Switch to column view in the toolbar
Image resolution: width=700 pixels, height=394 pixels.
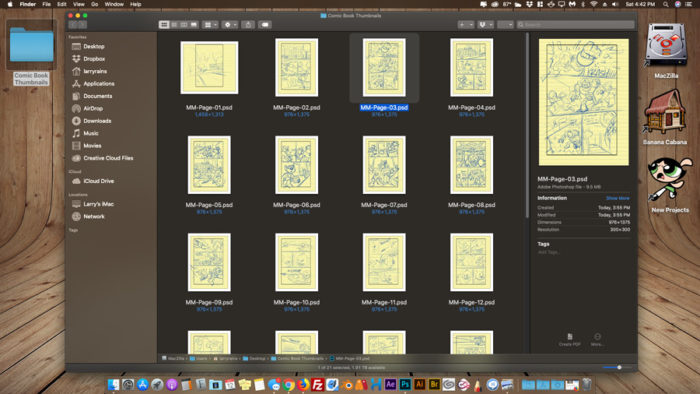point(184,25)
